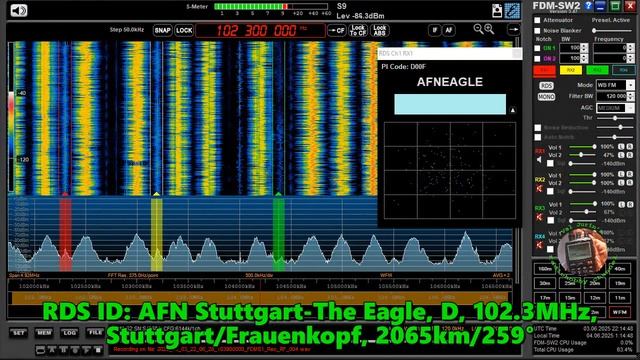Toggle the RX2 squelch checkbox
The image size is (640, 360).
tap(550, 191)
